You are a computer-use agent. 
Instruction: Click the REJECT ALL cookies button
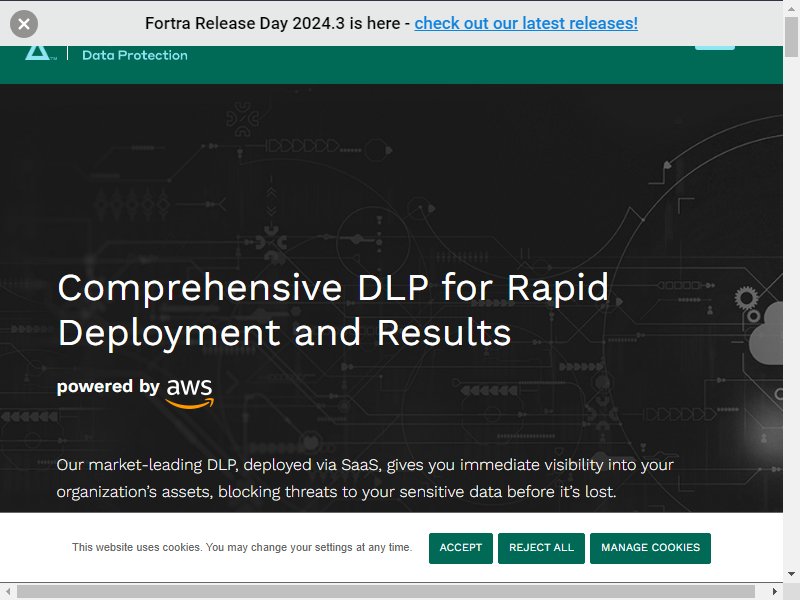(x=541, y=548)
